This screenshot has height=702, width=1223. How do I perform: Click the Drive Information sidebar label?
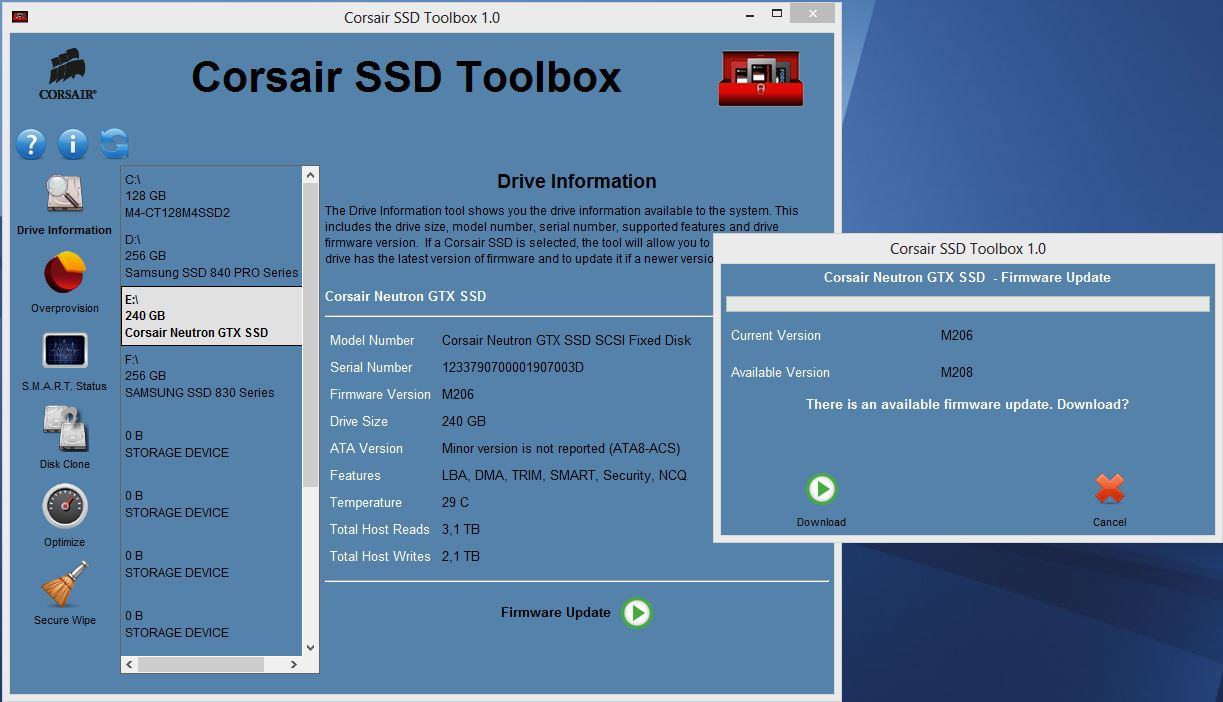(x=64, y=230)
